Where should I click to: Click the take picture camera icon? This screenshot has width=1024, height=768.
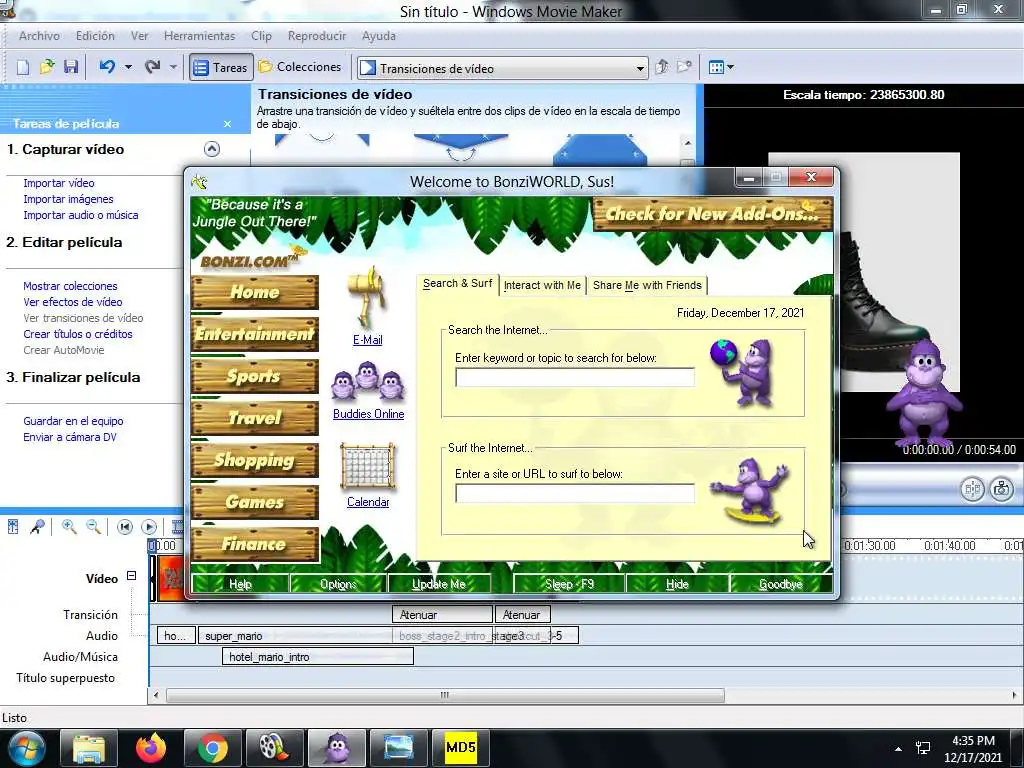pyautogui.click(x=1001, y=488)
